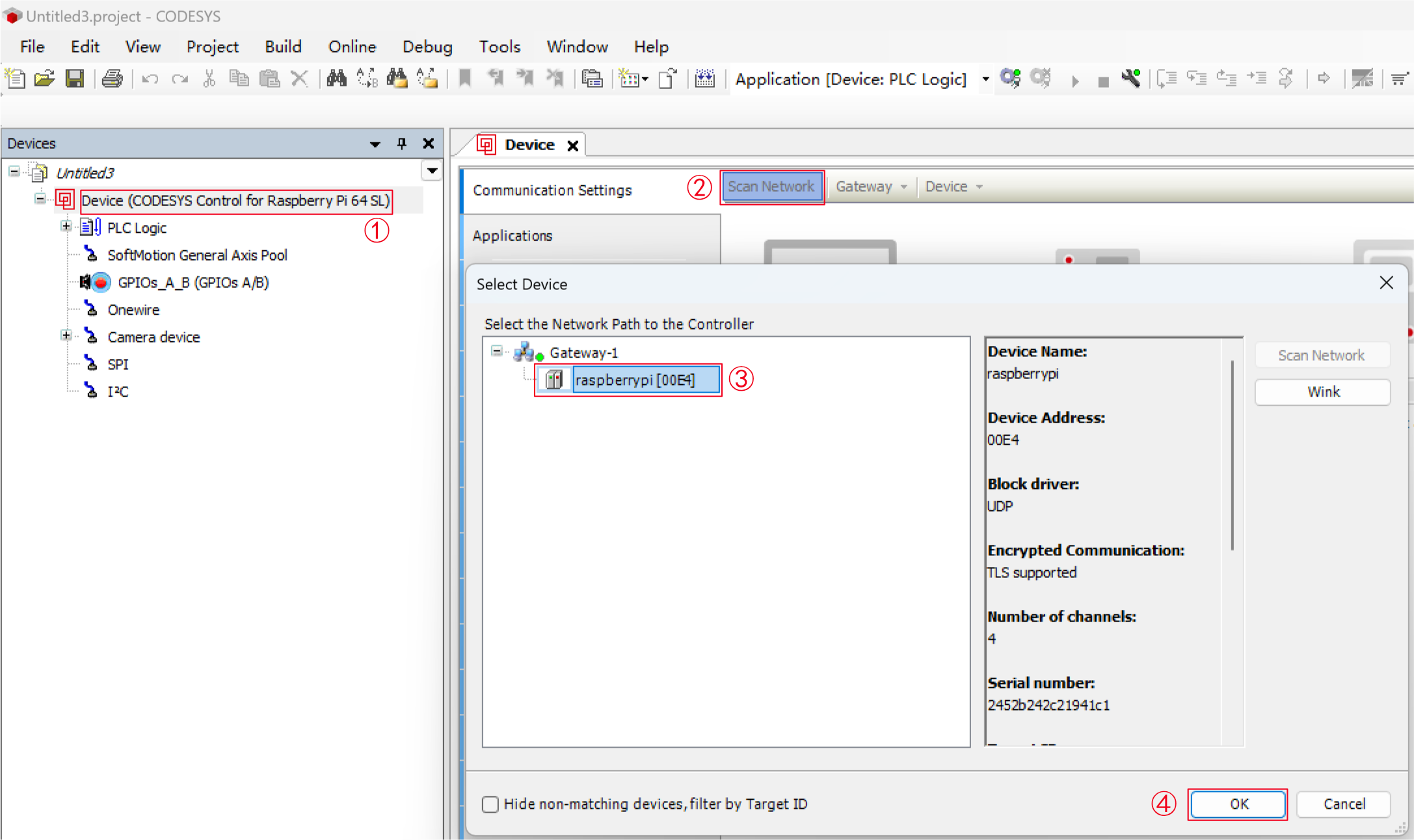Click the Delete X icon in toolbar
The width and height of the screenshot is (1414, 840).
(299, 79)
